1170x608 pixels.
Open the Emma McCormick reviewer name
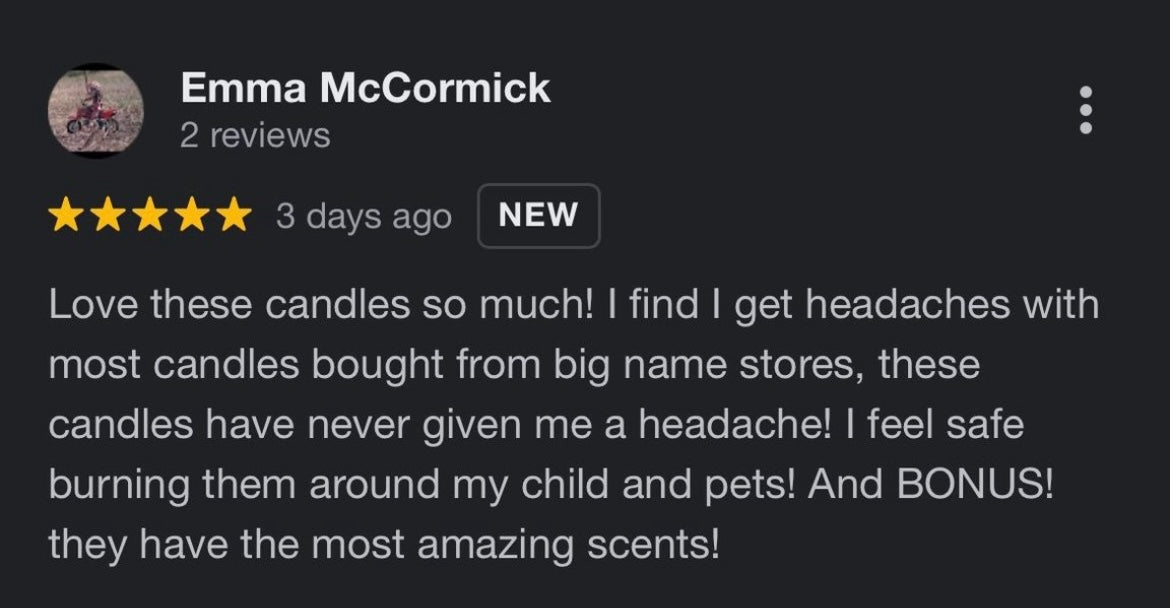365,88
